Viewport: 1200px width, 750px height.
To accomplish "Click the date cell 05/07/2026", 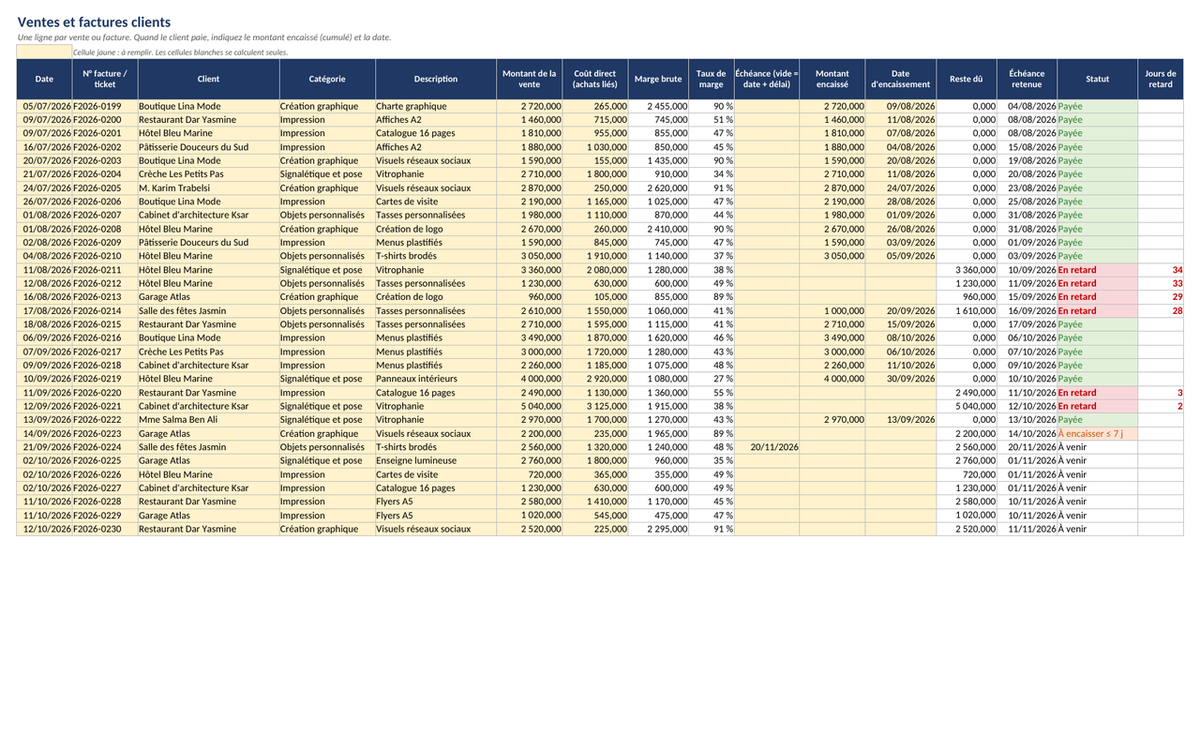I will [x=44, y=106].
